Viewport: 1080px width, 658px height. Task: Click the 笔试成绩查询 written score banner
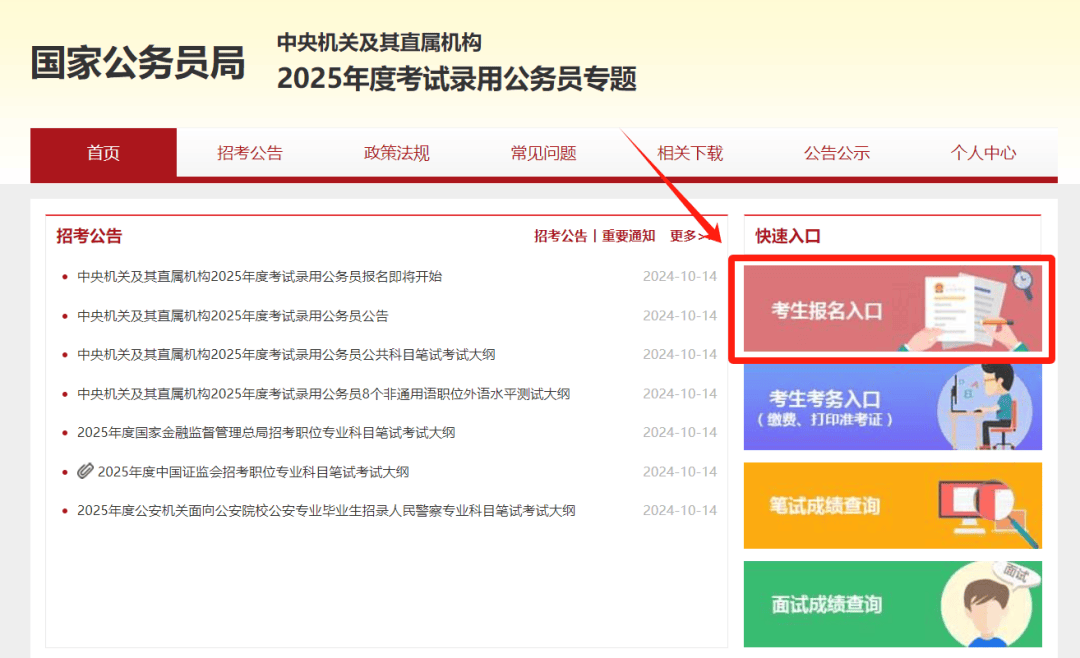point(893,506)
